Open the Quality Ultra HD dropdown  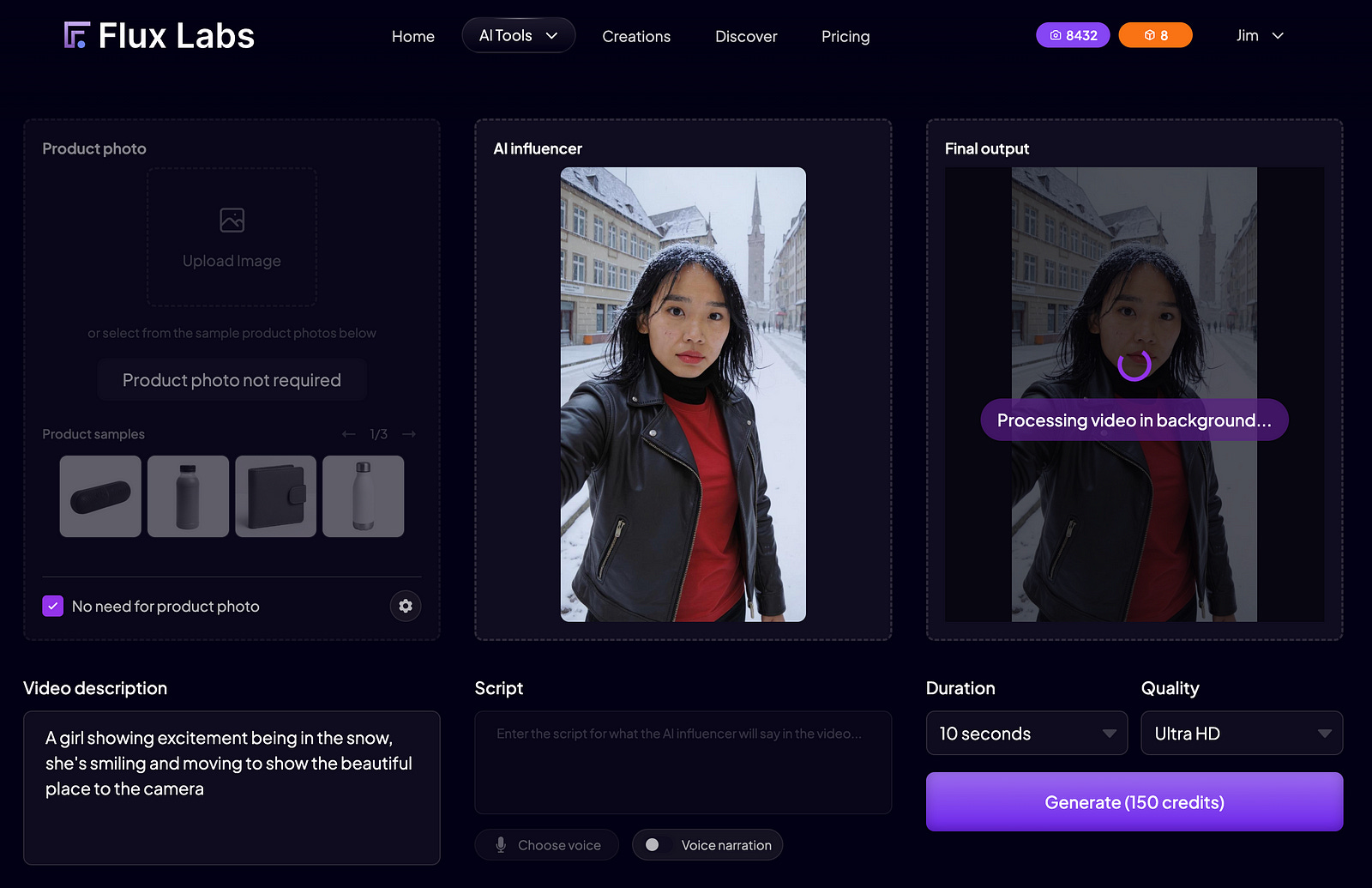1242,734
